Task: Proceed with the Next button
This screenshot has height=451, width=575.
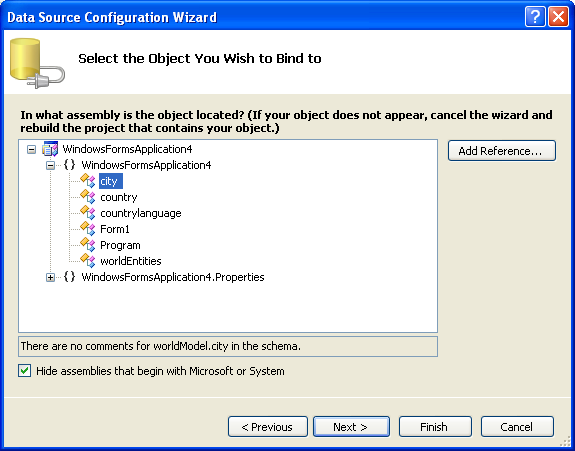Action: pyautogui.click(x=351, y=427)
